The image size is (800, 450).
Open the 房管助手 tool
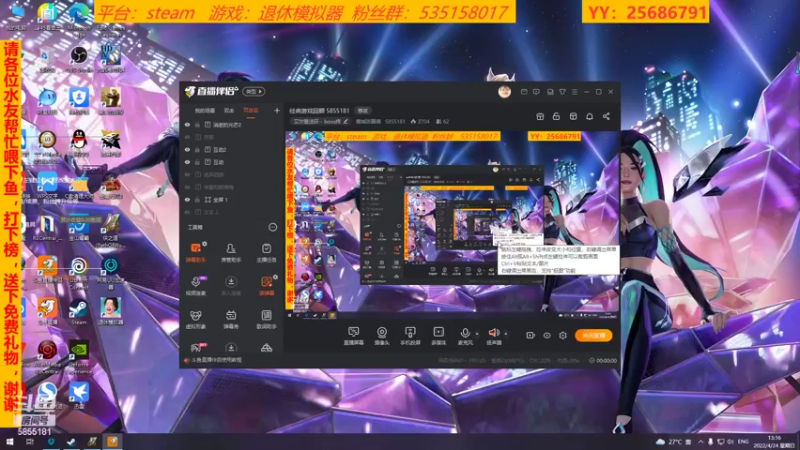click(231, 252)
